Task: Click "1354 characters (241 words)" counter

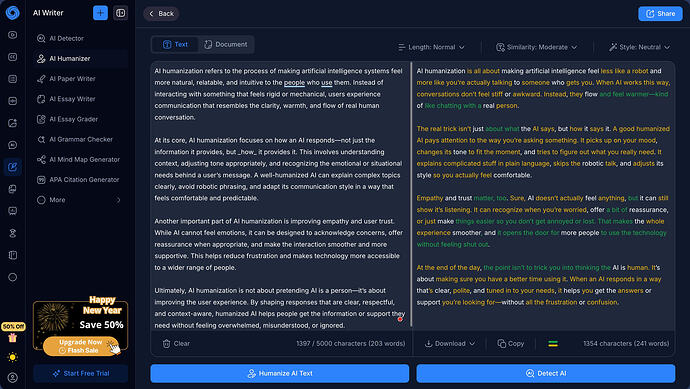Action: point(626,344)
